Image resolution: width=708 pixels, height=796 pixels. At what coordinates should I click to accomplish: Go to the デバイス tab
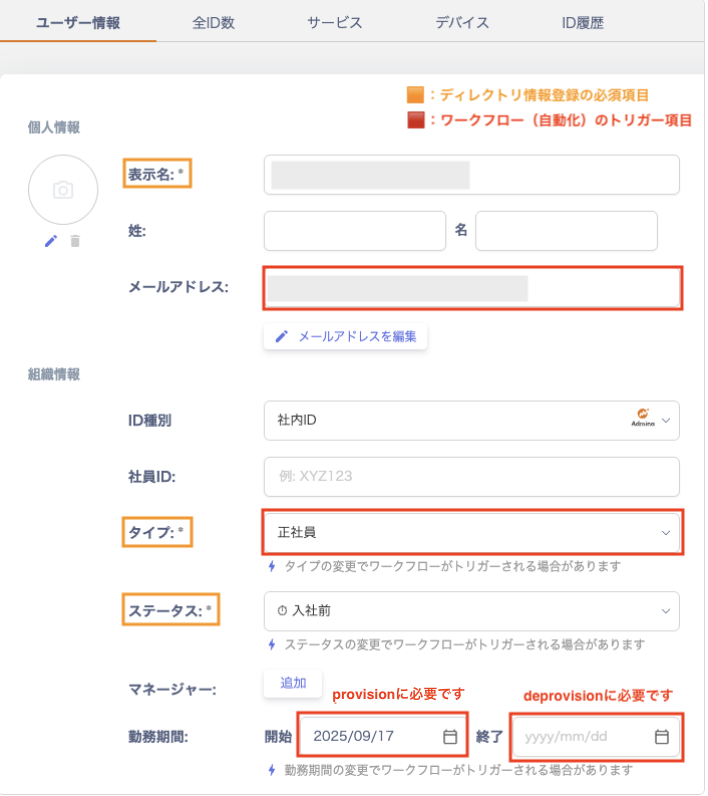click(x=462, y=22)
